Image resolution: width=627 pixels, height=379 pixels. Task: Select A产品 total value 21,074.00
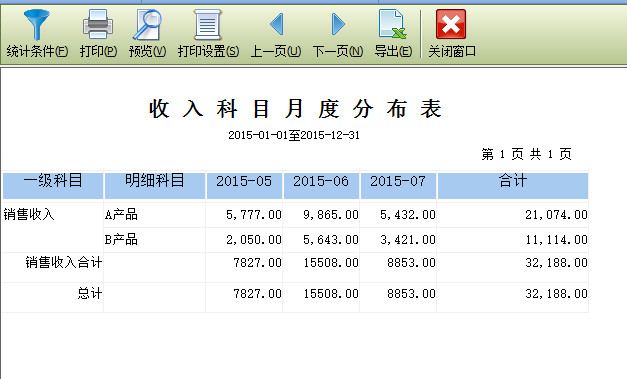[x=556, y=215]
